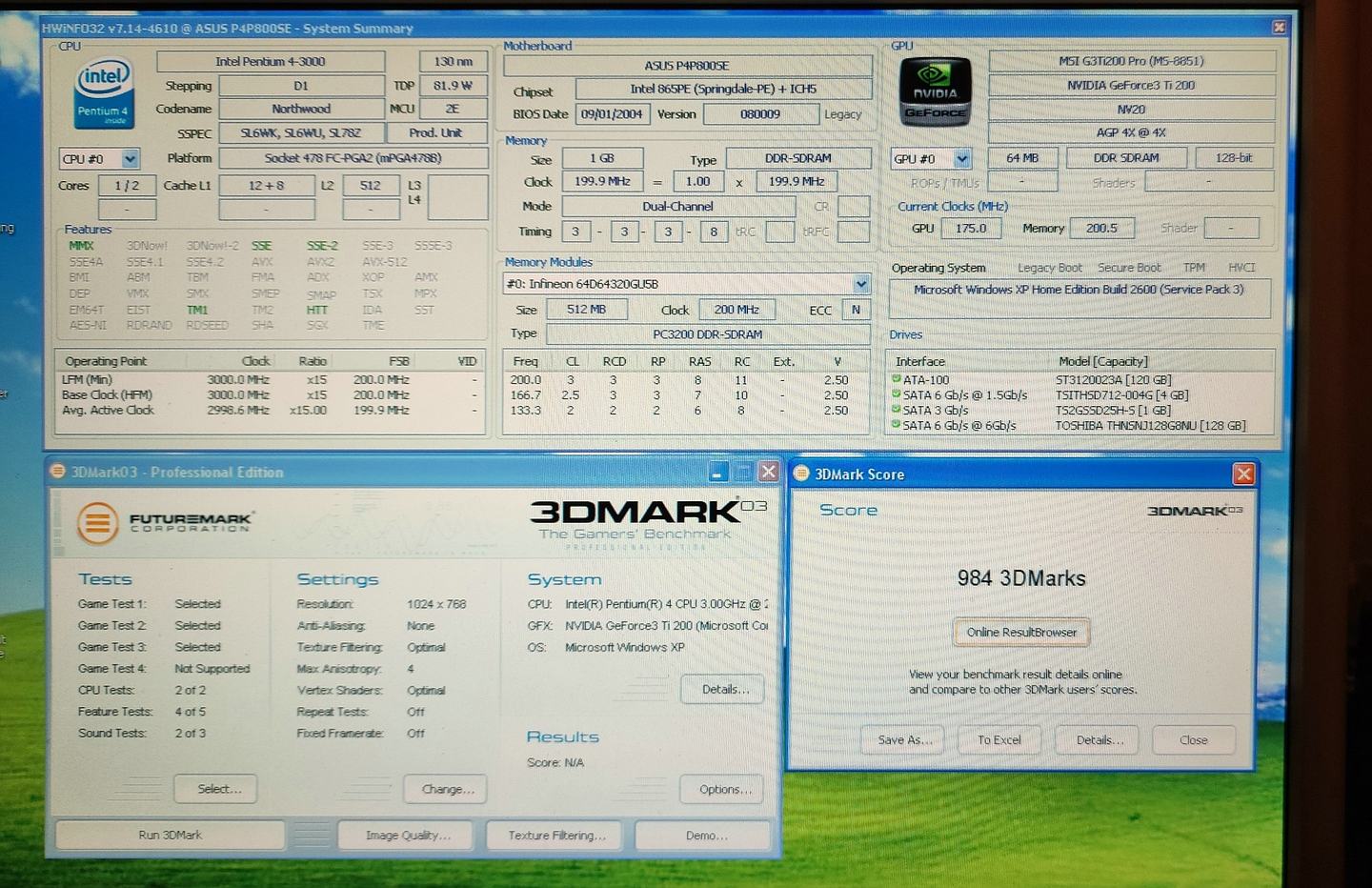Click the TOSHIBA drive status icon

click(x=896, y=425)
